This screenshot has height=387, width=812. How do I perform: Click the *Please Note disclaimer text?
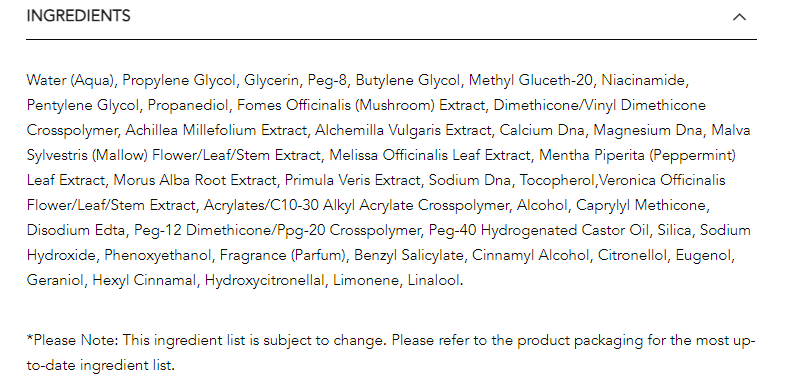(x=391, y=353)
